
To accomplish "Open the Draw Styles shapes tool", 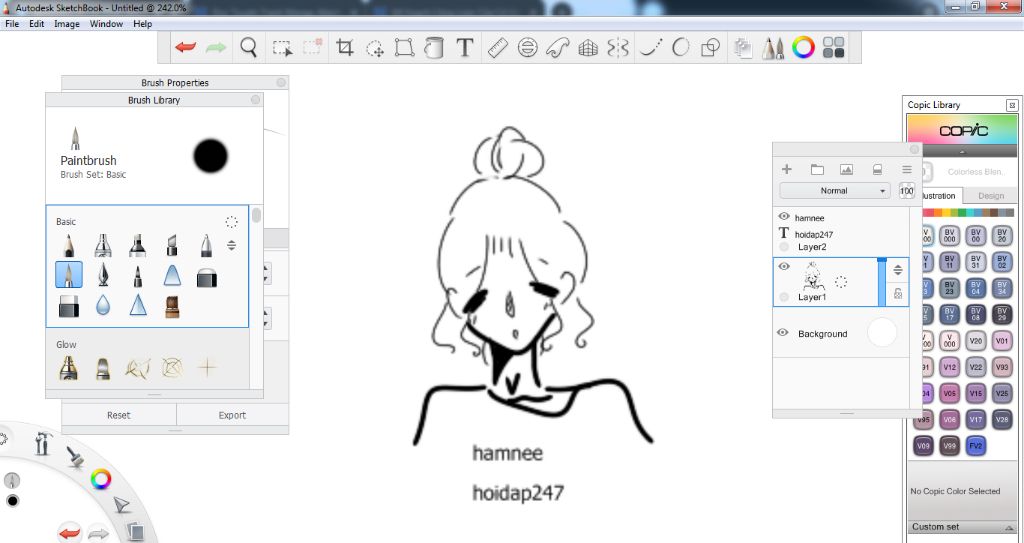I will point(711,47).
